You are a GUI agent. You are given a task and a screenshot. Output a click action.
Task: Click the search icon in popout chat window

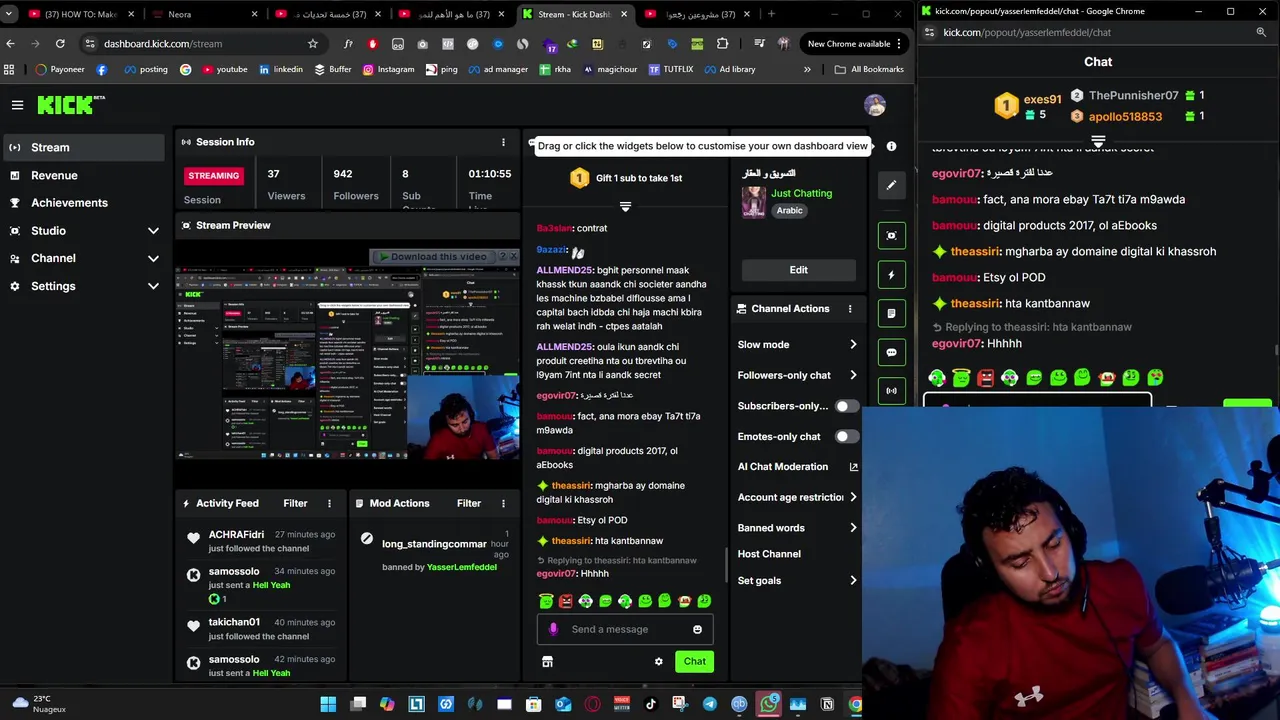(x=1261, y=32)
